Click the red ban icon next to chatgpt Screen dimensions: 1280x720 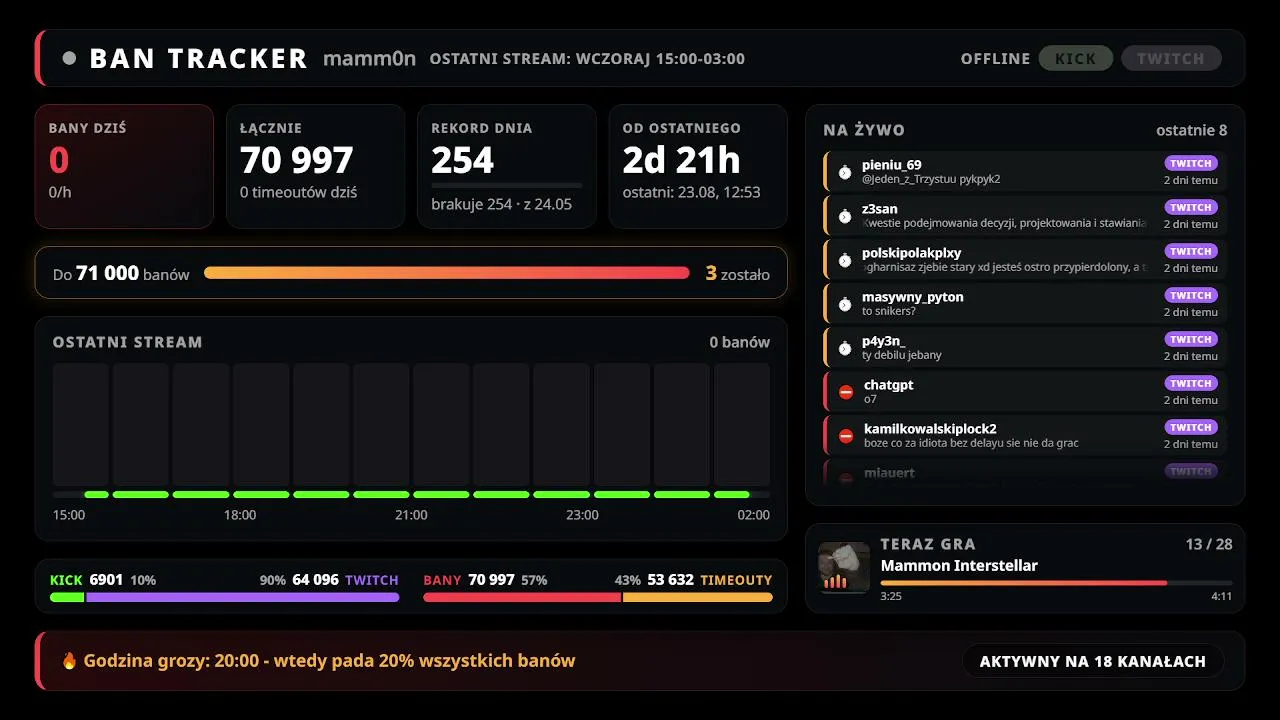click(846, 392)
